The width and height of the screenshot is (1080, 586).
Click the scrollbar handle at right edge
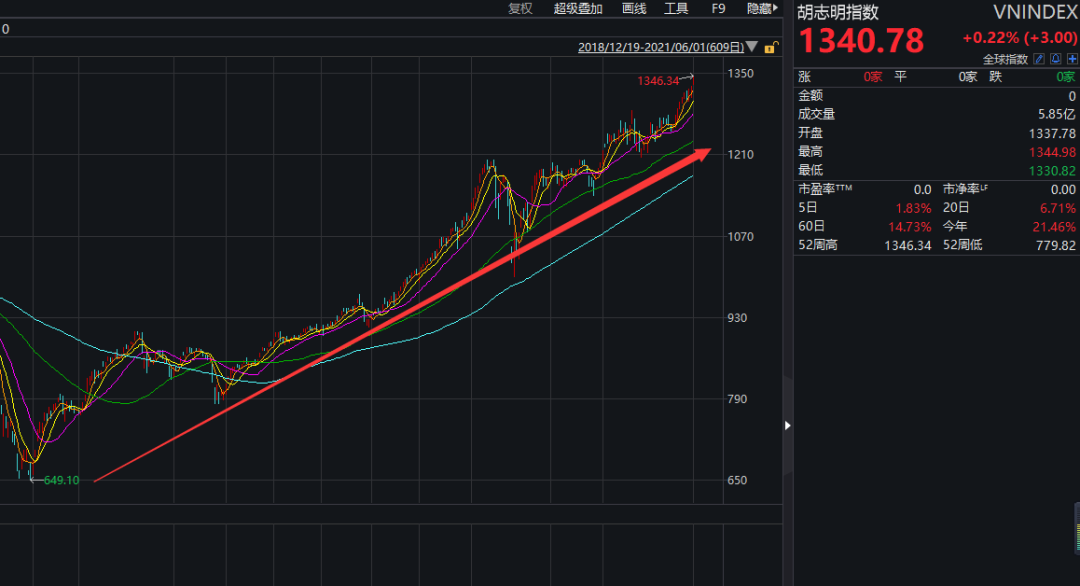(x=1077, y=528)
